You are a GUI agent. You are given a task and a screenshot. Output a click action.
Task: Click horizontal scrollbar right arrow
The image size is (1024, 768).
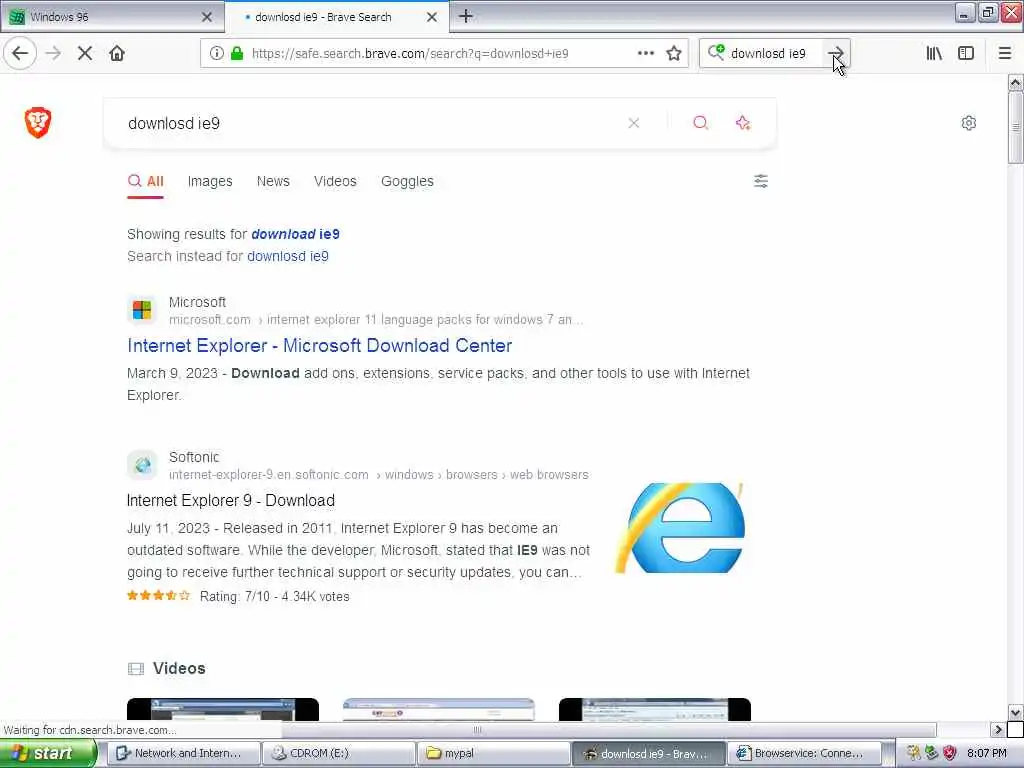[x=997, y=729]
